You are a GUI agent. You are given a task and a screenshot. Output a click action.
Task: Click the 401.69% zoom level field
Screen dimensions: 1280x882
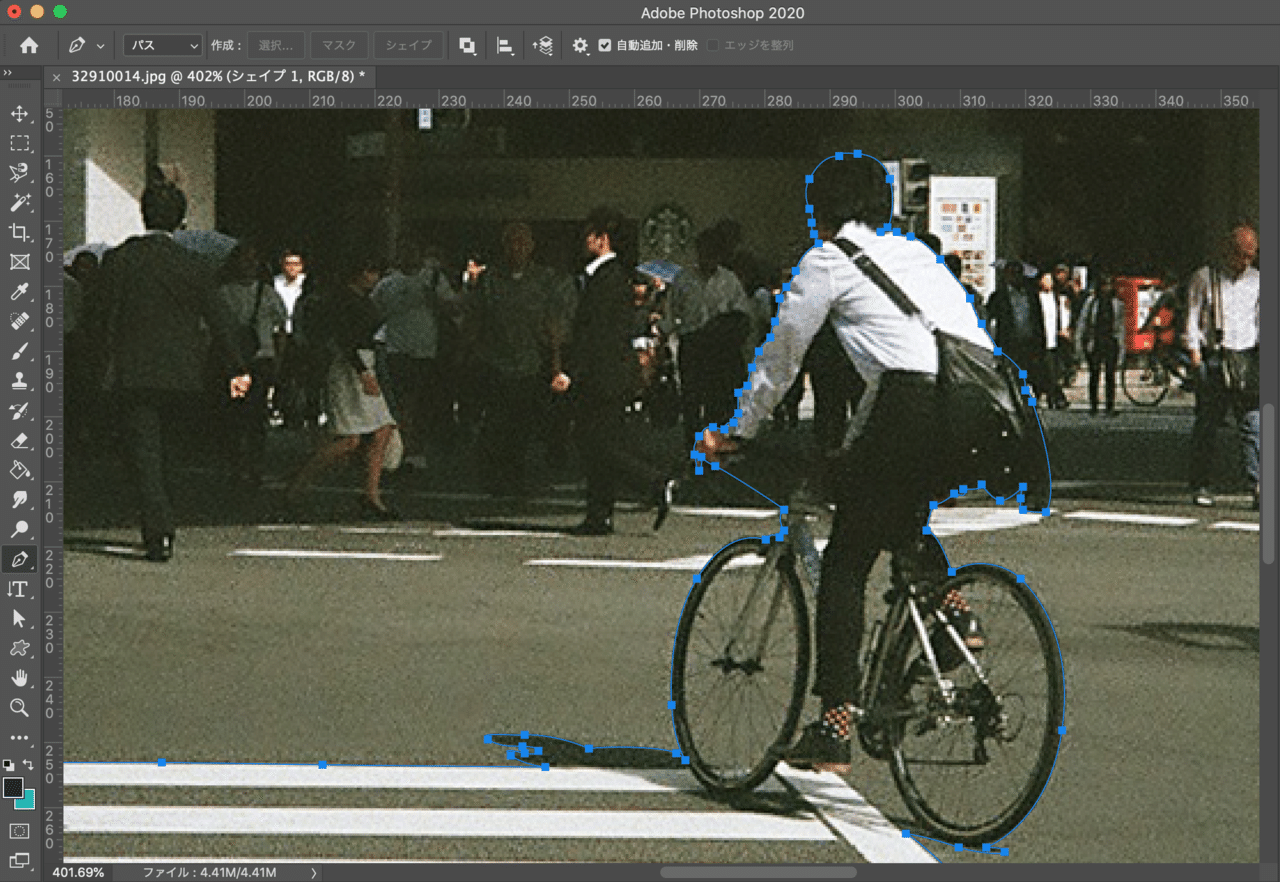78,873
